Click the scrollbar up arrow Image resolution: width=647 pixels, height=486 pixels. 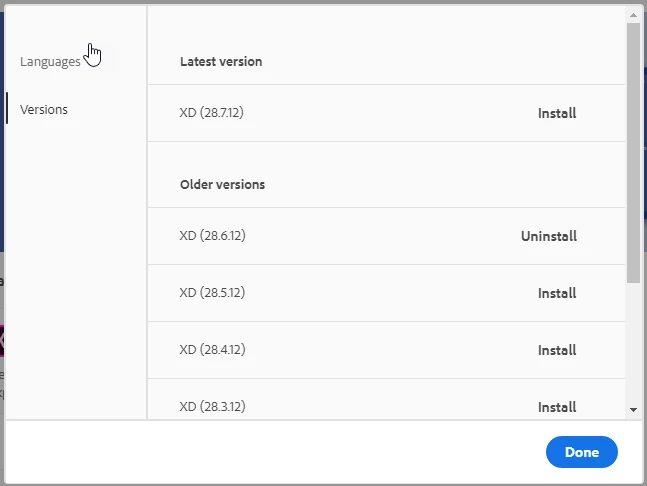(633, 15)
